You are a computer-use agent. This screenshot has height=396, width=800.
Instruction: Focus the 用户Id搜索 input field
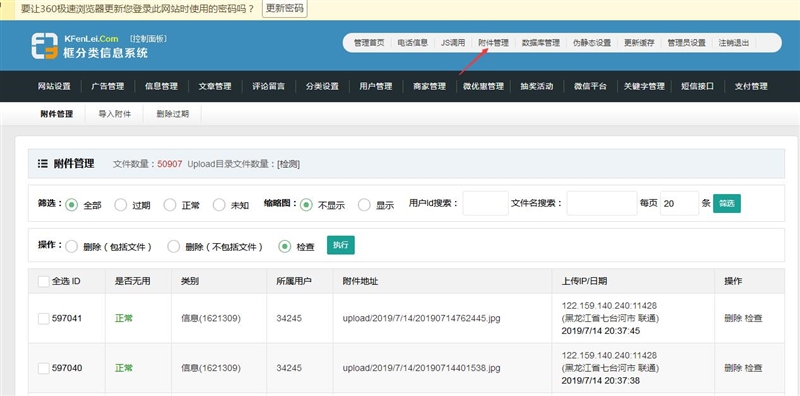pos(485,203)
